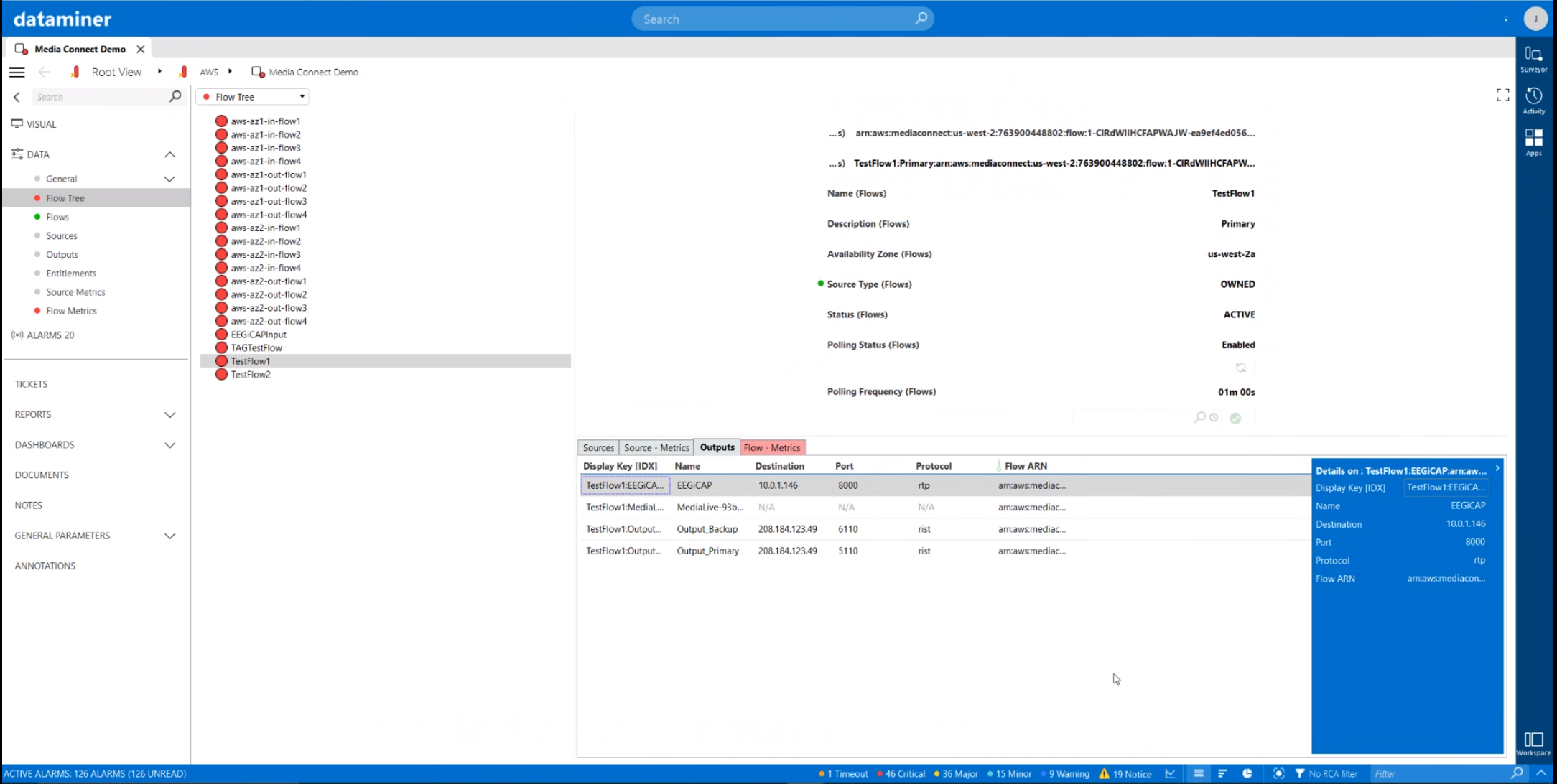Close the Media Connect Demo tab
1557x784 pixels.
pyautogui.click(x=141, y=49)
